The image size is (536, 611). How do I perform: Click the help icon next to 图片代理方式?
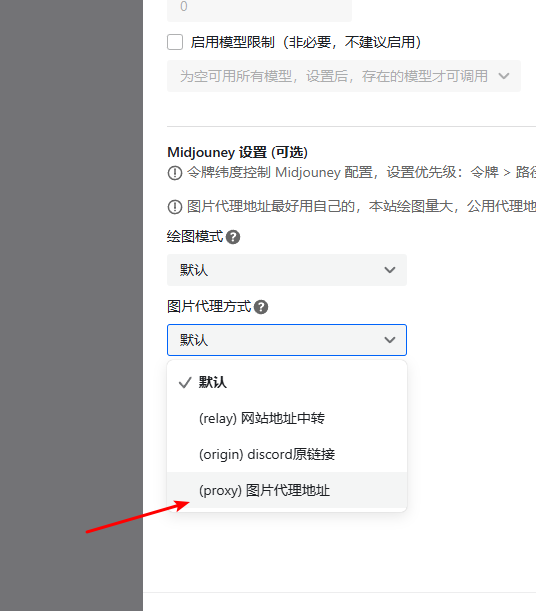[x=261, y=307]
